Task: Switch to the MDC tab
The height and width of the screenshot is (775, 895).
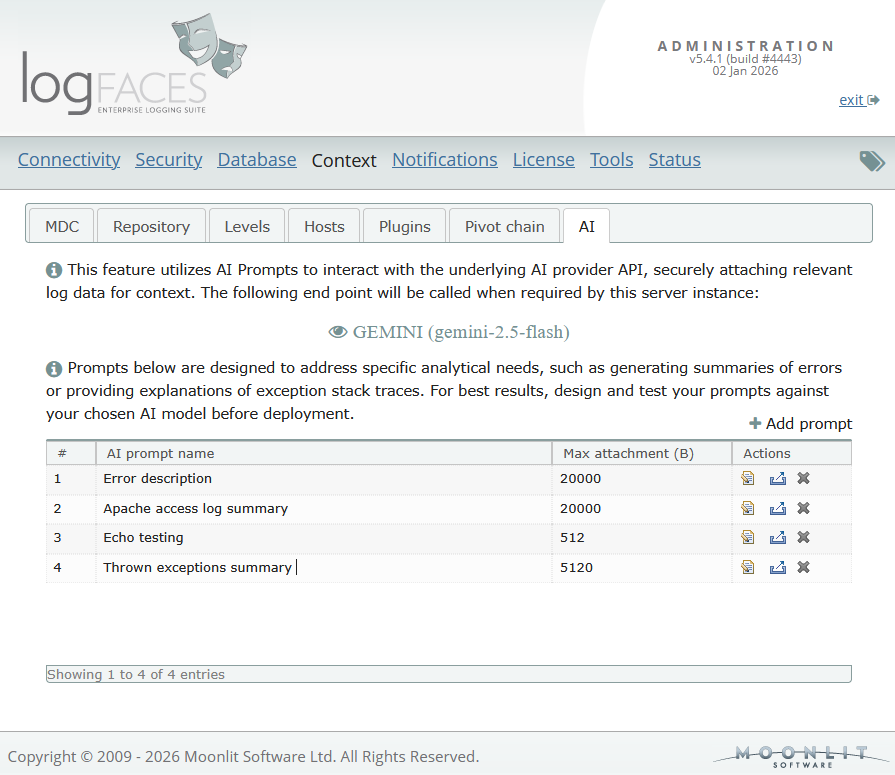Action: click(61, 227)
